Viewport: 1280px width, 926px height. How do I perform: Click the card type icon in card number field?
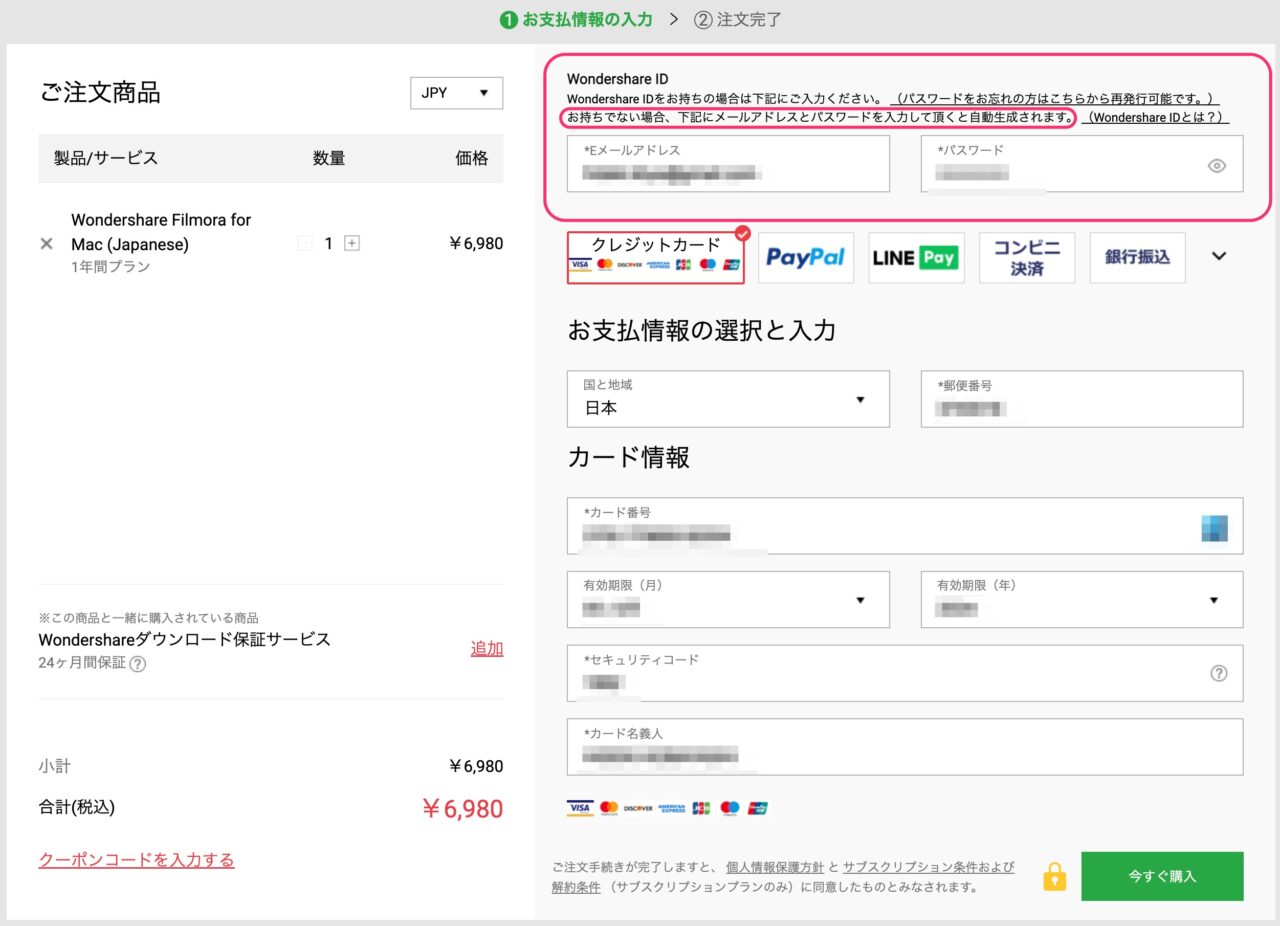pyautogui.click(x=1215, y=528)
